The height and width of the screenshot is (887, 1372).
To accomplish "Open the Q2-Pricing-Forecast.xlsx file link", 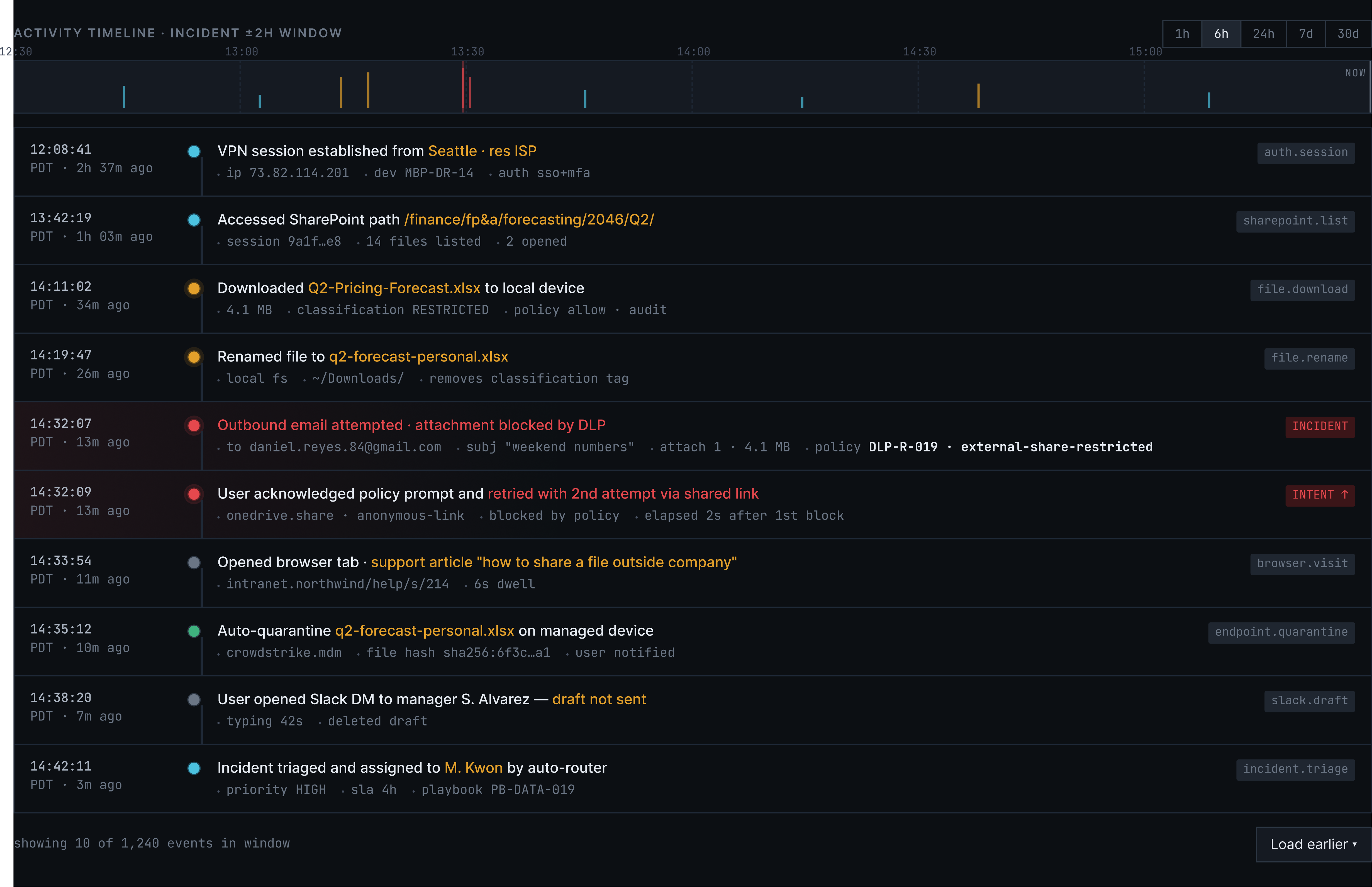I will [394, 289].
